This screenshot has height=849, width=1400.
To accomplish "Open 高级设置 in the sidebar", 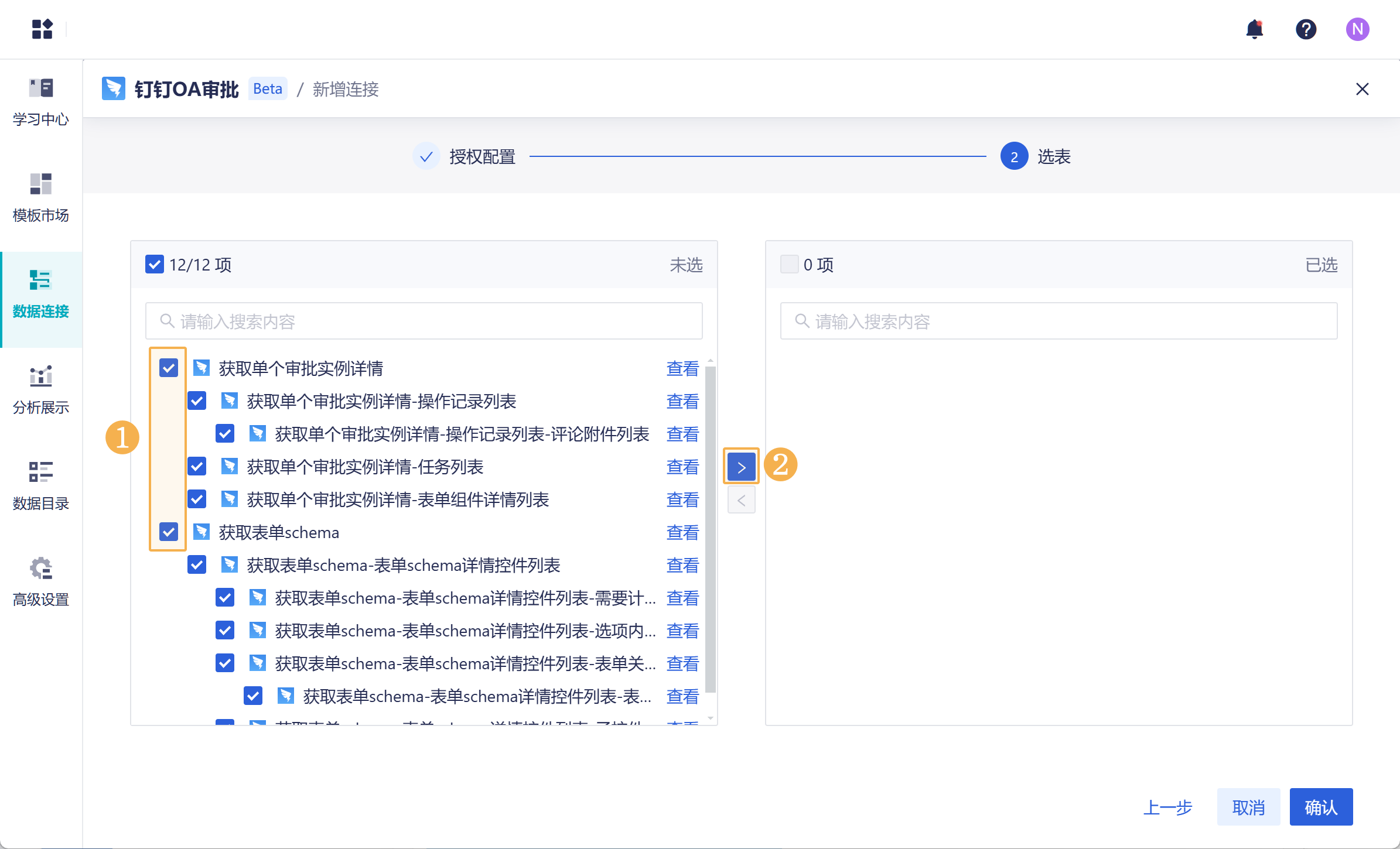I will point(41,583).
